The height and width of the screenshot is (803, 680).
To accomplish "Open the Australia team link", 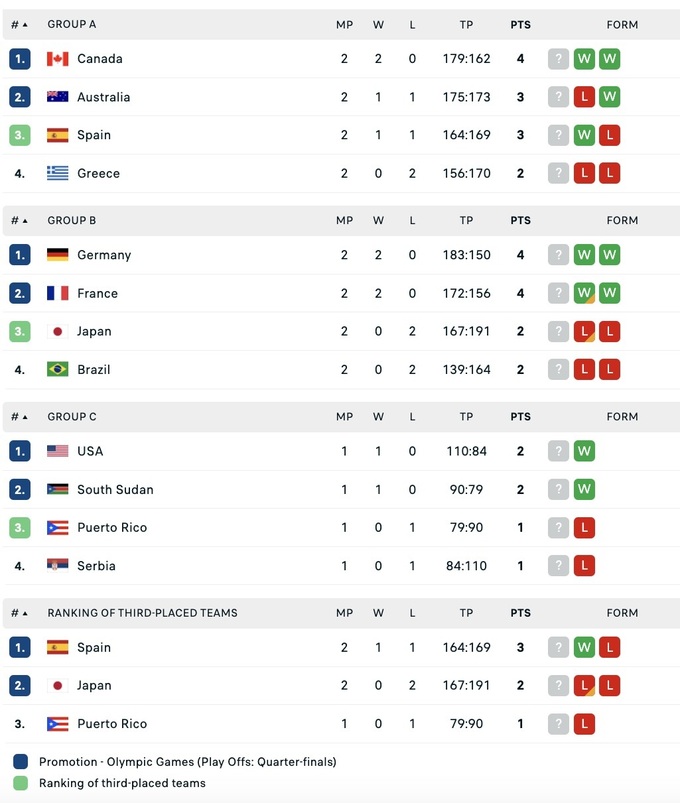I will (103, 97).
